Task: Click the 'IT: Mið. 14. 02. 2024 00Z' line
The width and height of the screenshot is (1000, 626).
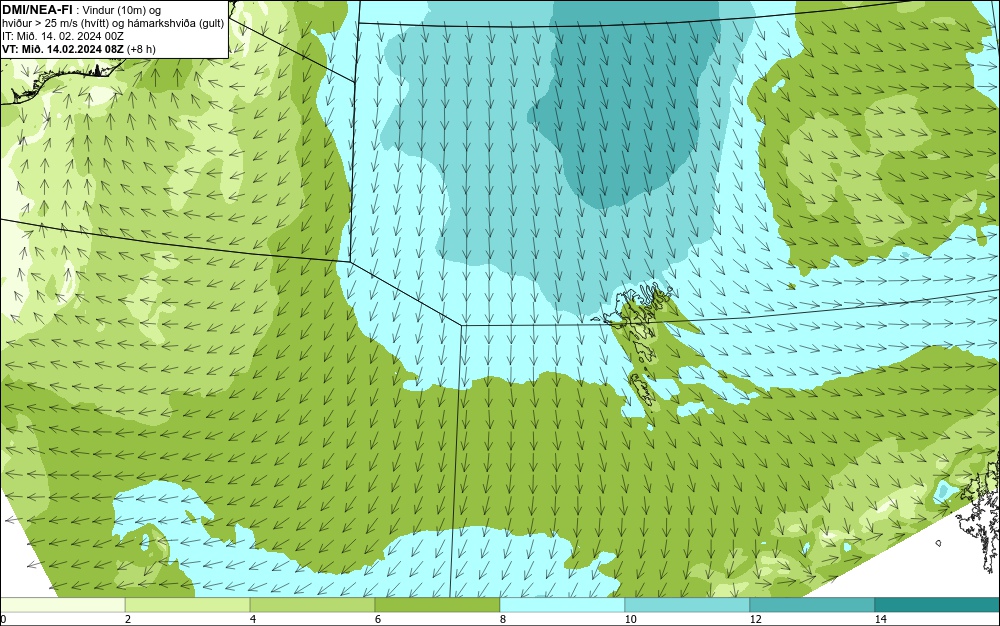Action: [62, 36]
